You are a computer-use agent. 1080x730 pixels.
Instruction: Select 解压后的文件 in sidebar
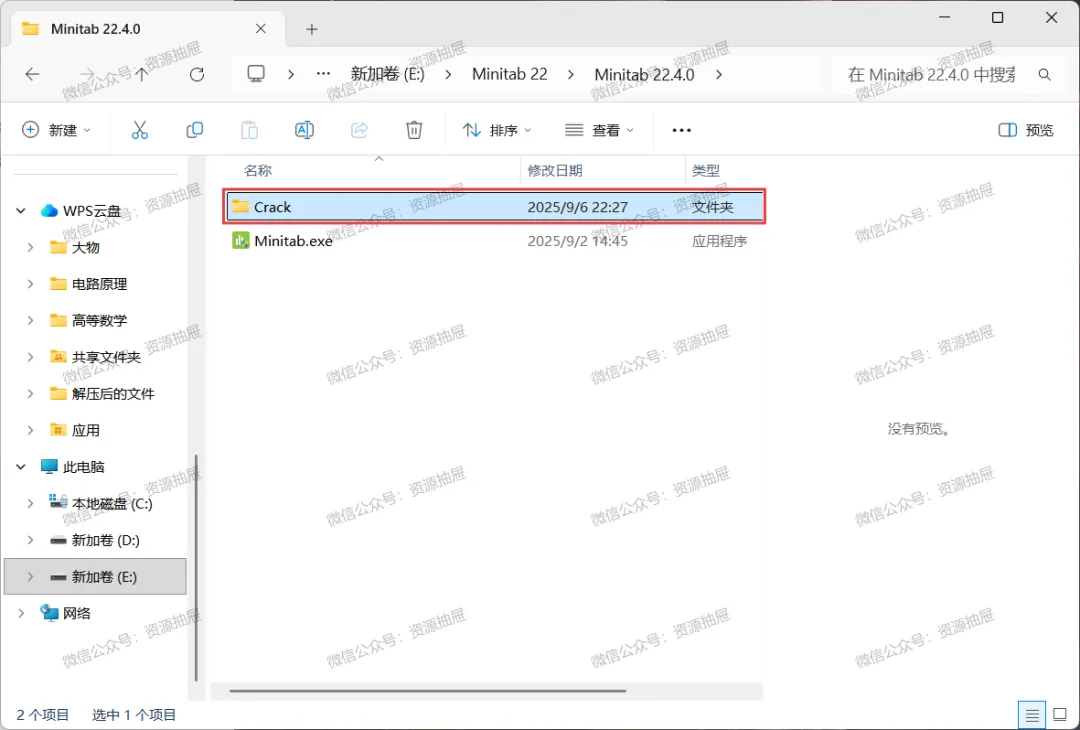(113, 393)
